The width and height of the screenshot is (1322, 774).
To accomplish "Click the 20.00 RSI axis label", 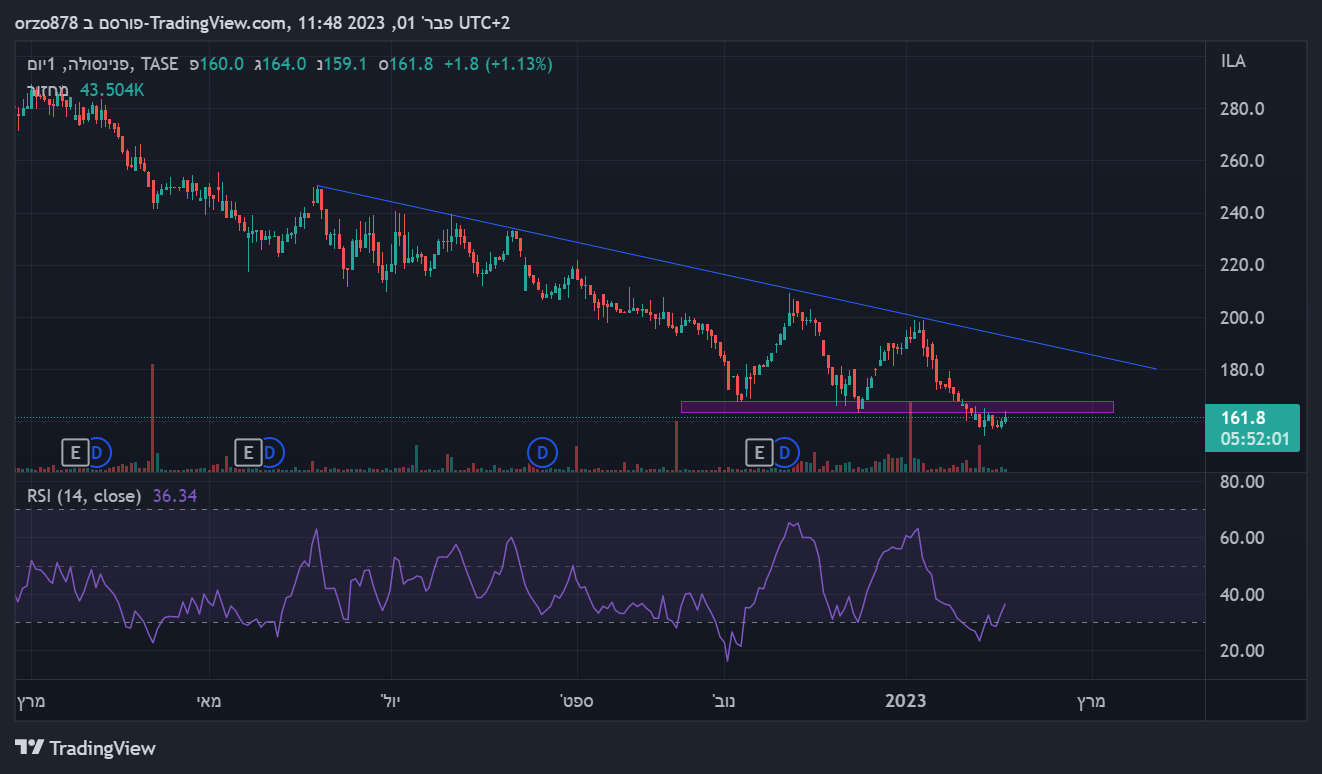I will click(1244, 651).
